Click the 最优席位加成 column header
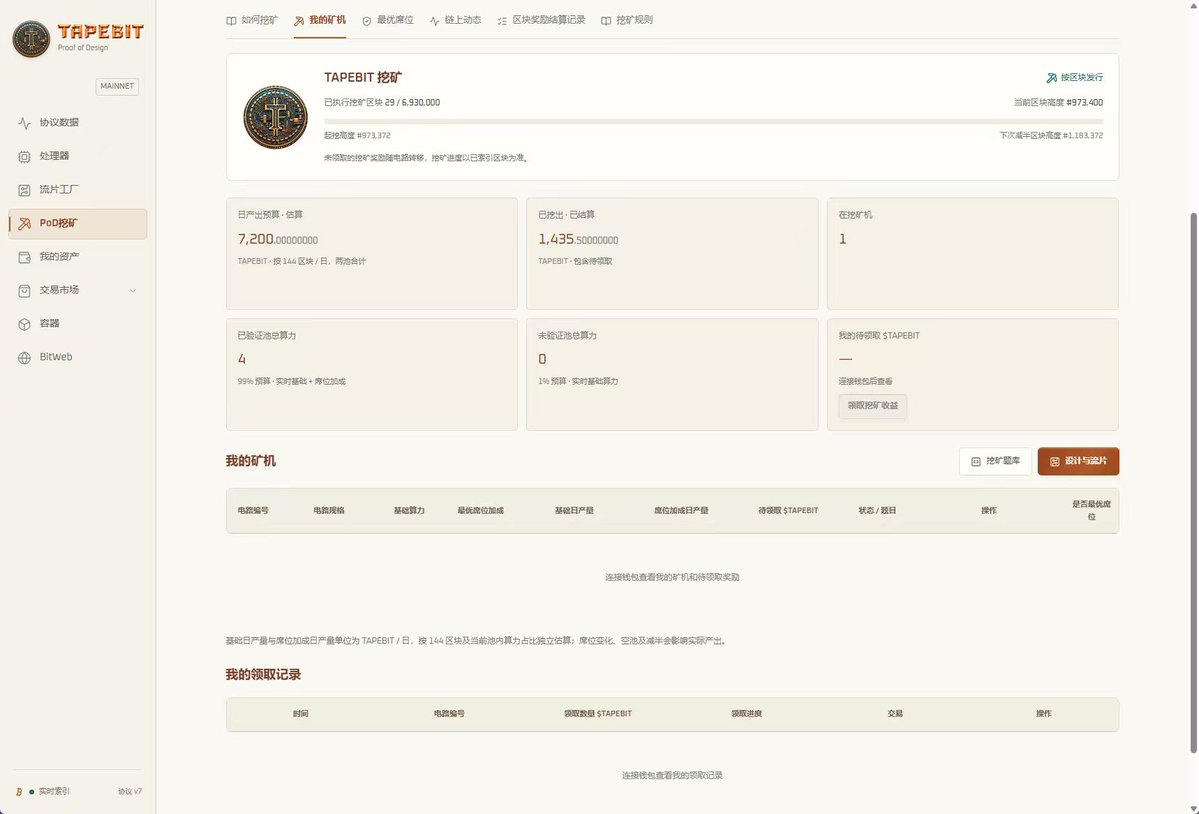 481,511
